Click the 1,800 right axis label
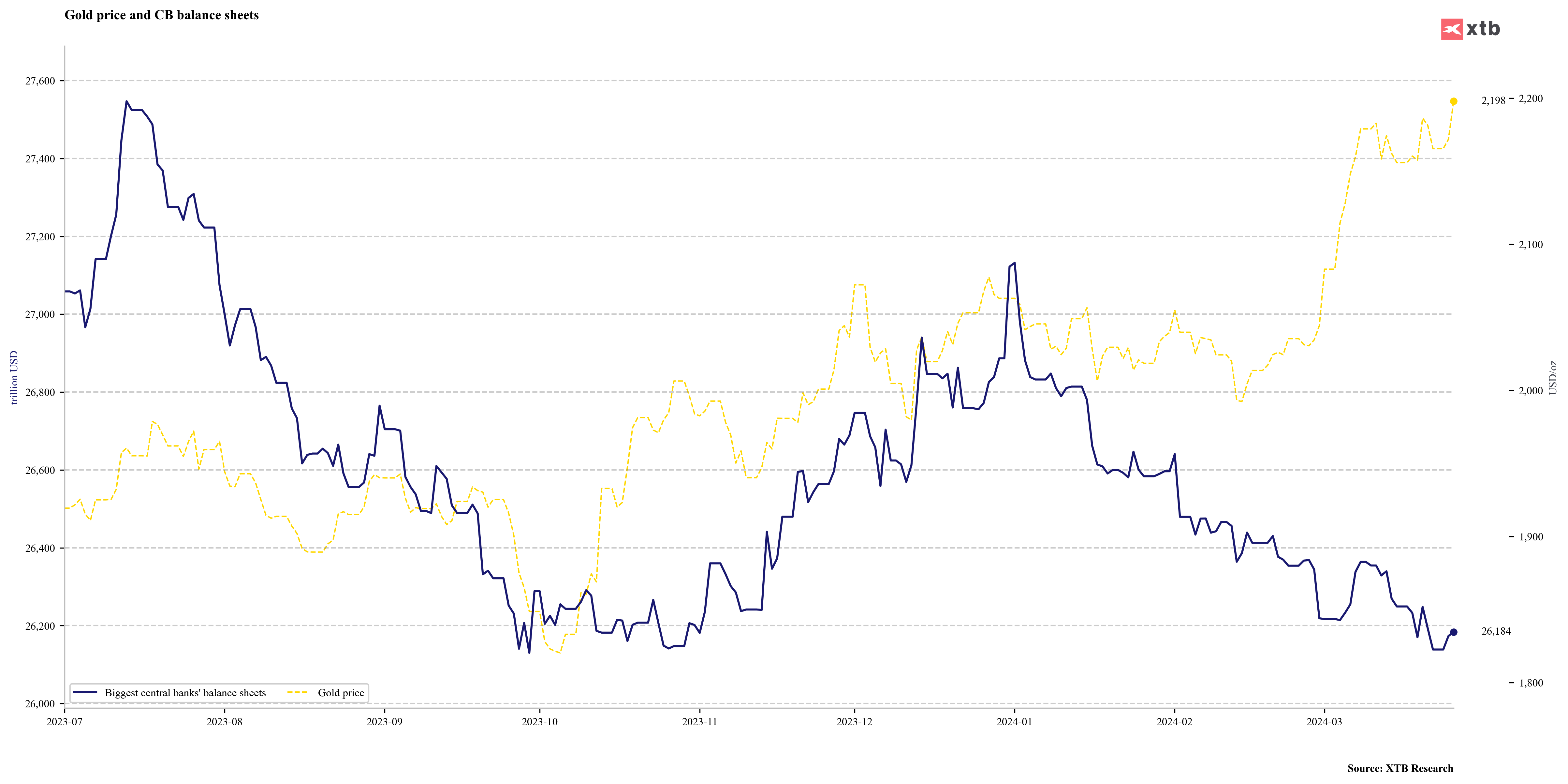The height and width of the screenshot is (784, 1568). click(x=1531, y=683)
